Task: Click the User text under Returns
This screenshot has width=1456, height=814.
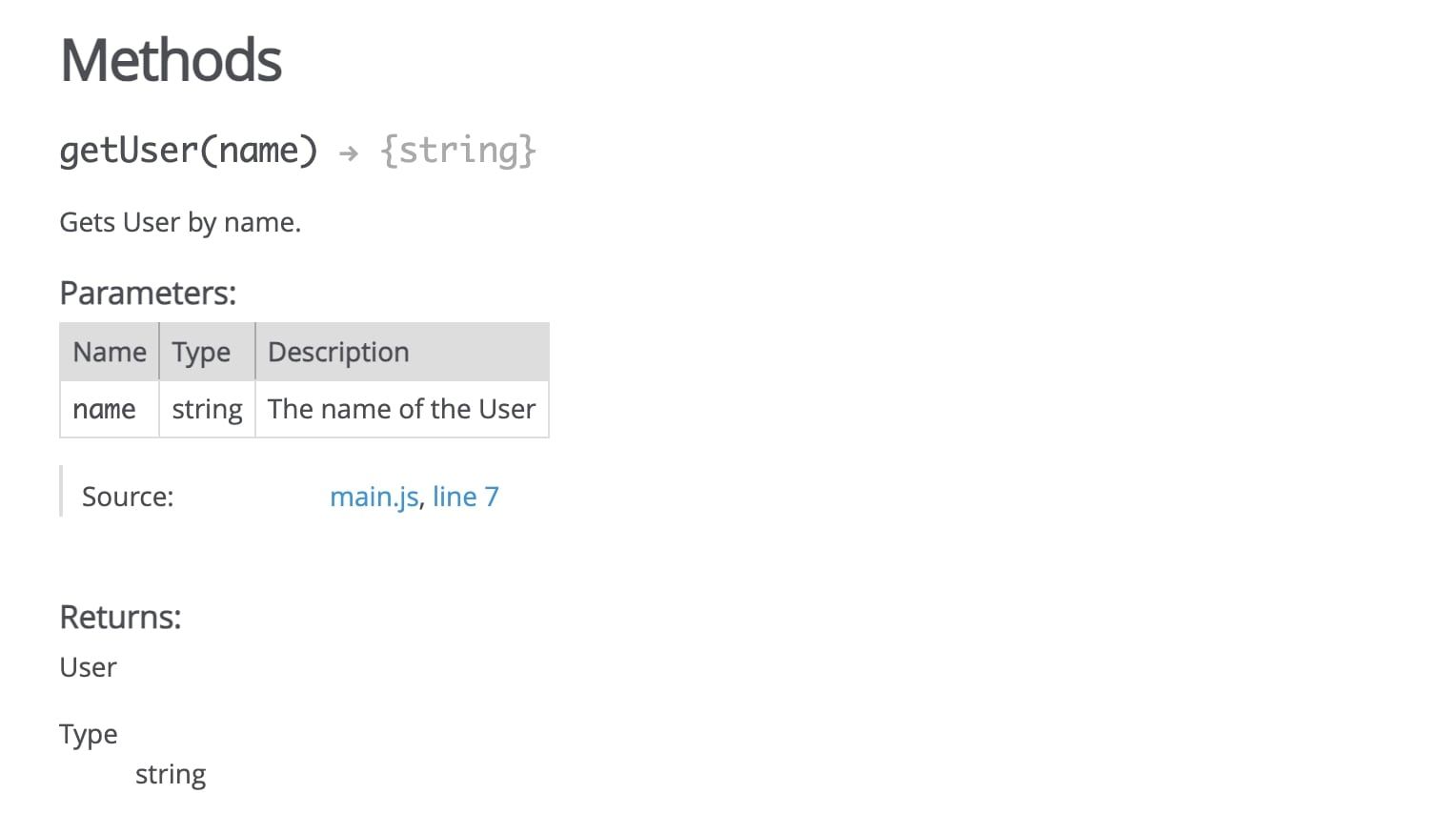Action: 88,667
